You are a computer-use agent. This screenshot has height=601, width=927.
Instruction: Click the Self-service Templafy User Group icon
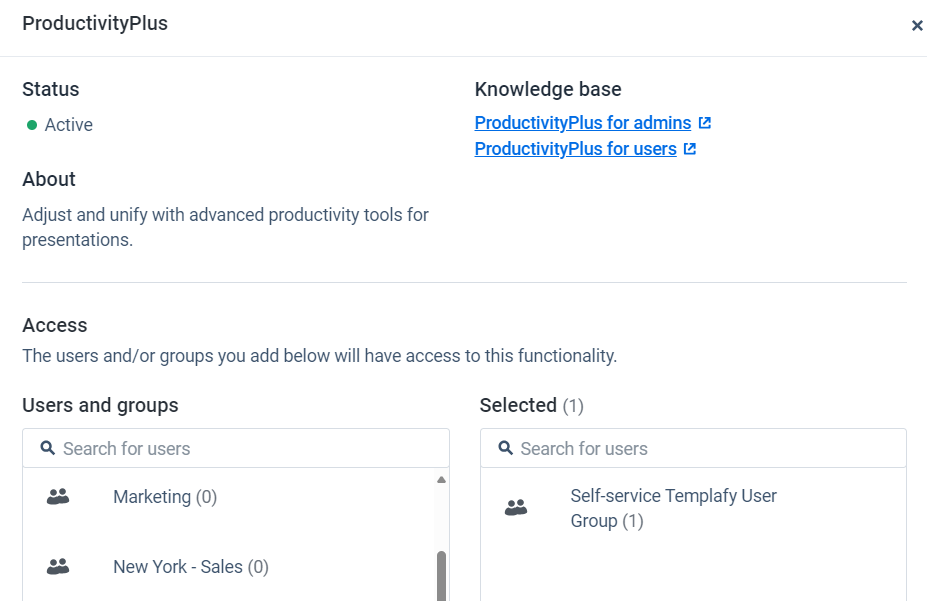pos(516,508)
